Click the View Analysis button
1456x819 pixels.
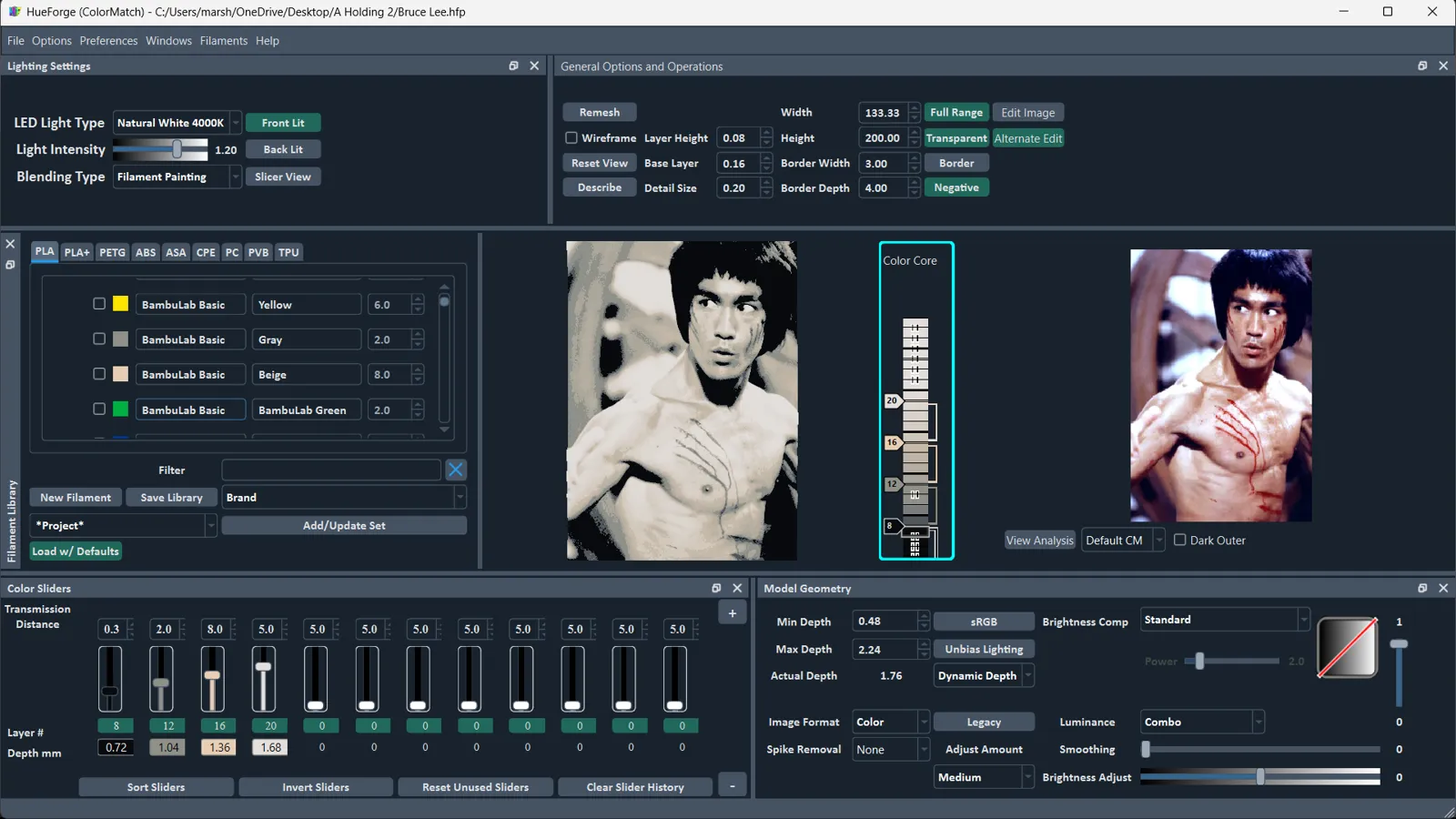tap(1040, 541)
